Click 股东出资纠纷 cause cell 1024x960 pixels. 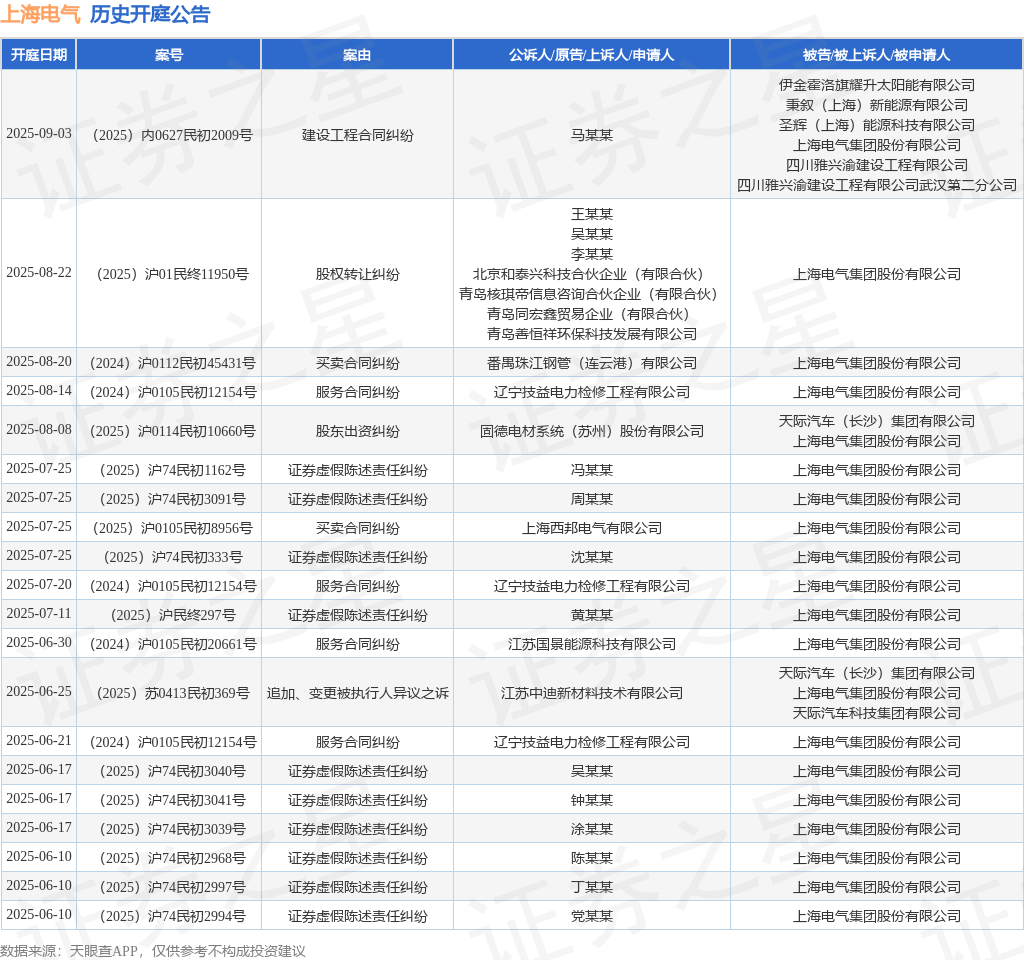pyautogui.click(x=357, y=431)
